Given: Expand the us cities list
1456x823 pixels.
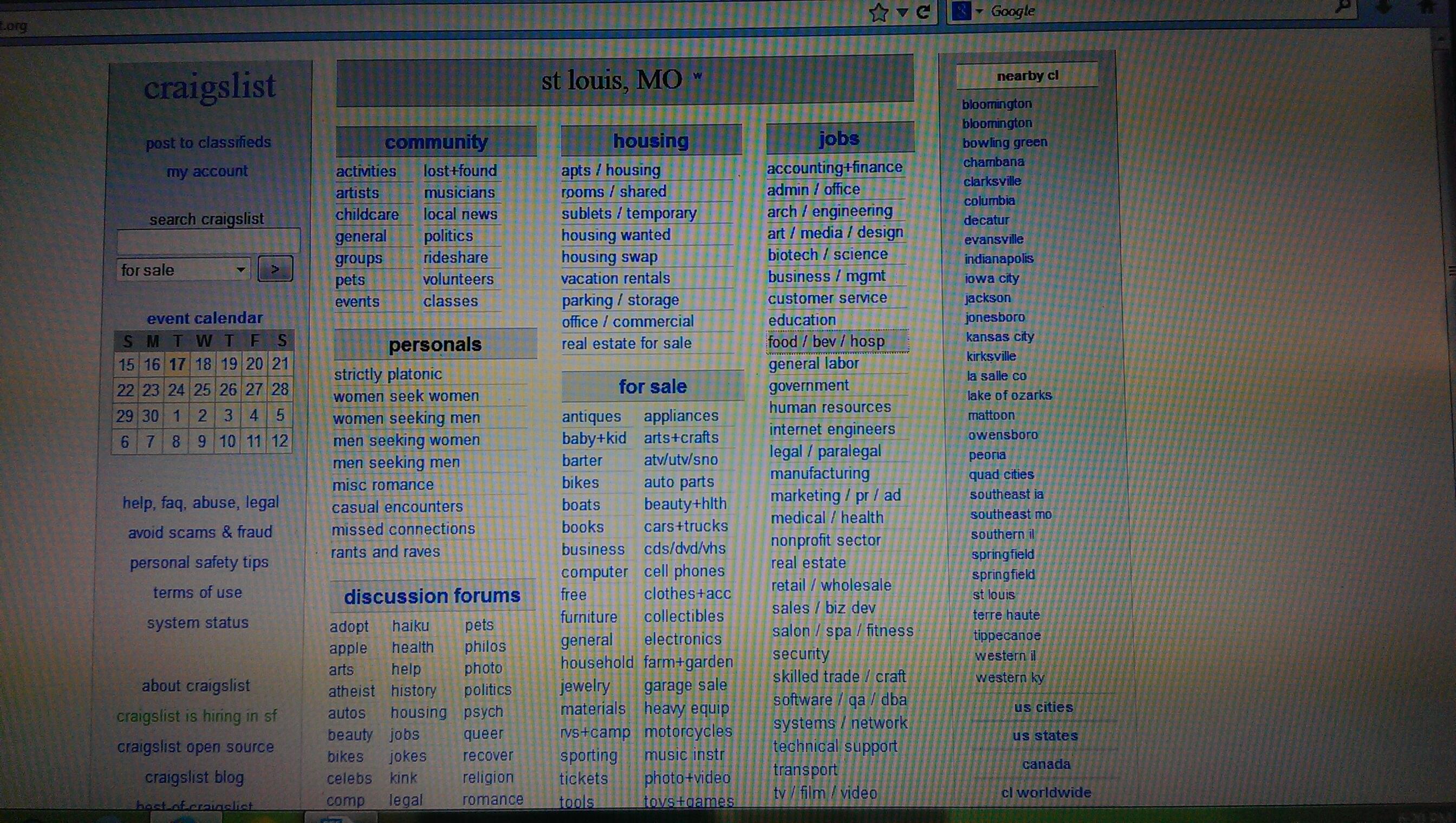Looking at the screenshot, I should [1043, 707].
